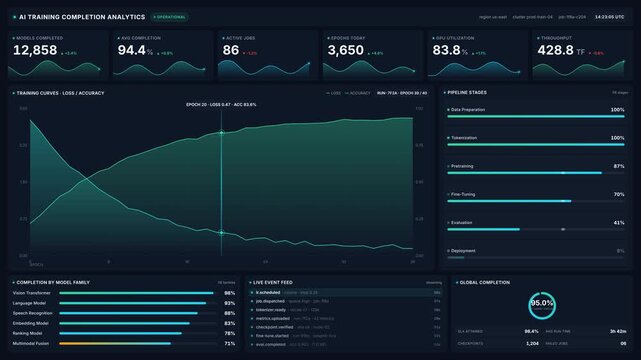
Task: Click the Failed Jobs count value
Action: point(623,344)
